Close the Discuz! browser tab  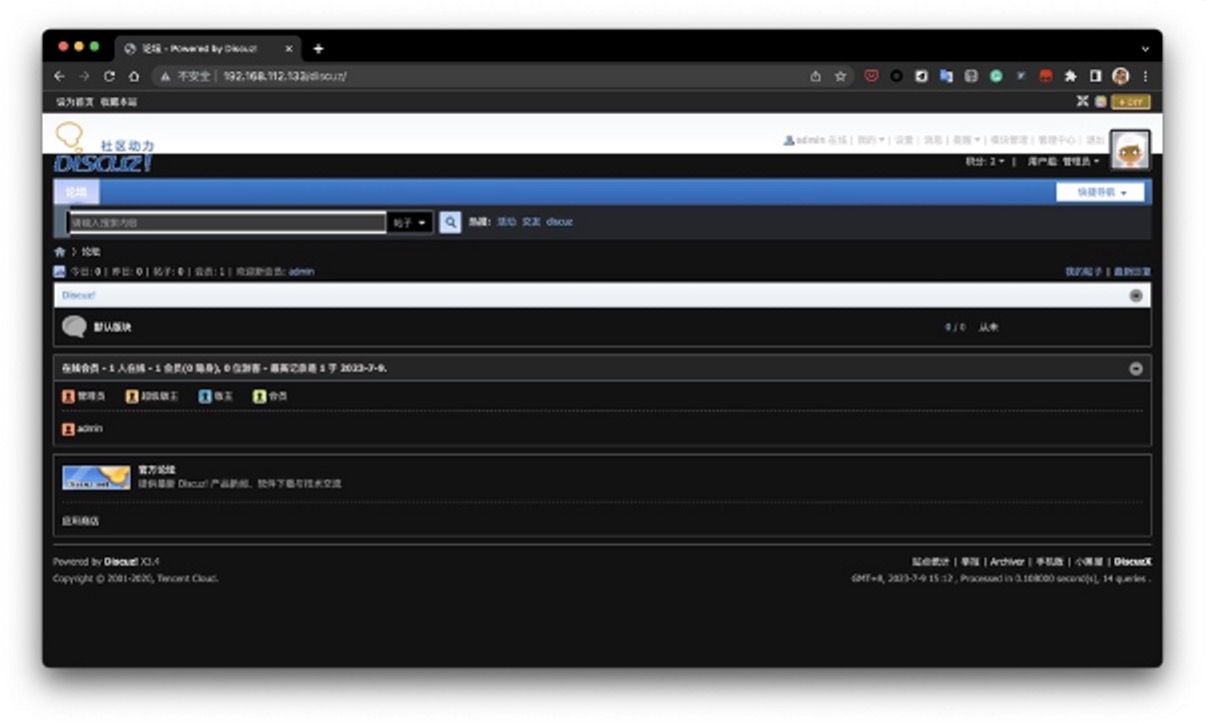(x=289, y=48)
